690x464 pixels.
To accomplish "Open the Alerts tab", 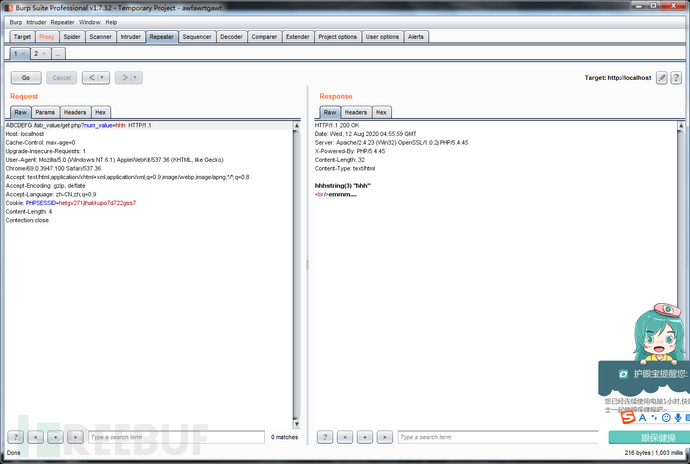I will [x=415, y=37].
